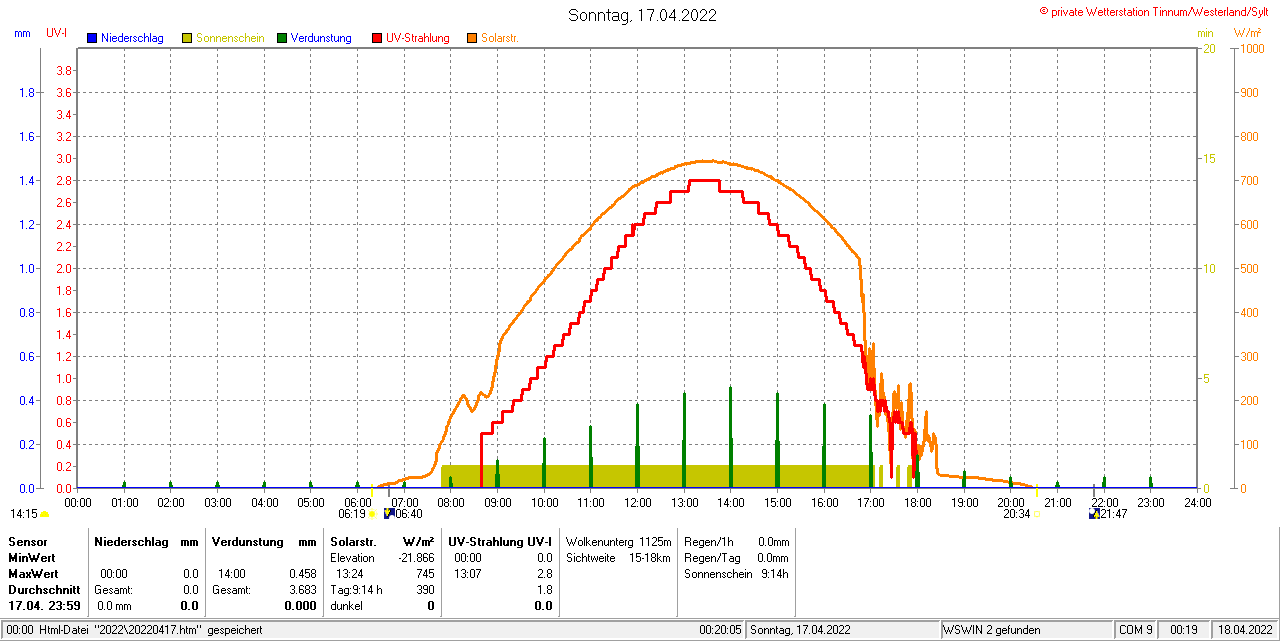The width and height of the screenshot is (1280, 641).
Task: Click the green Verdunstung legend swatch
Action: [x=282, y=38]
